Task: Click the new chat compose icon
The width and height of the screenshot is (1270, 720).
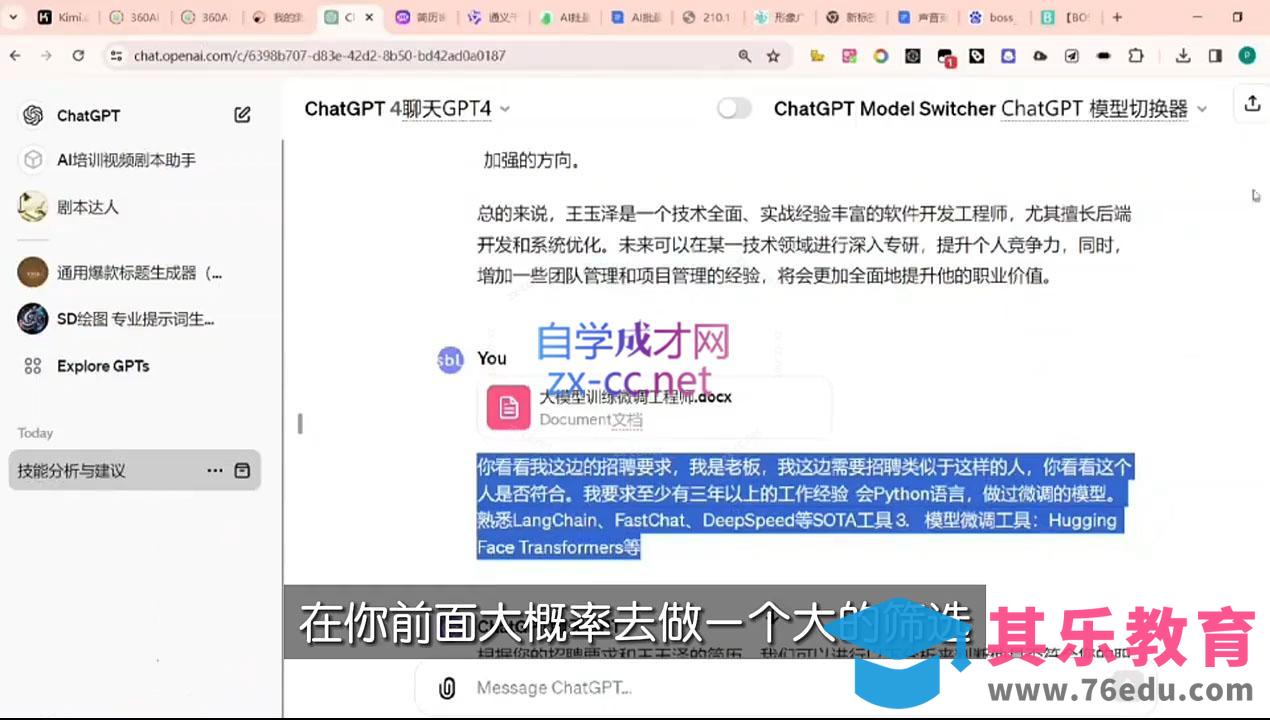Action: 242,115
